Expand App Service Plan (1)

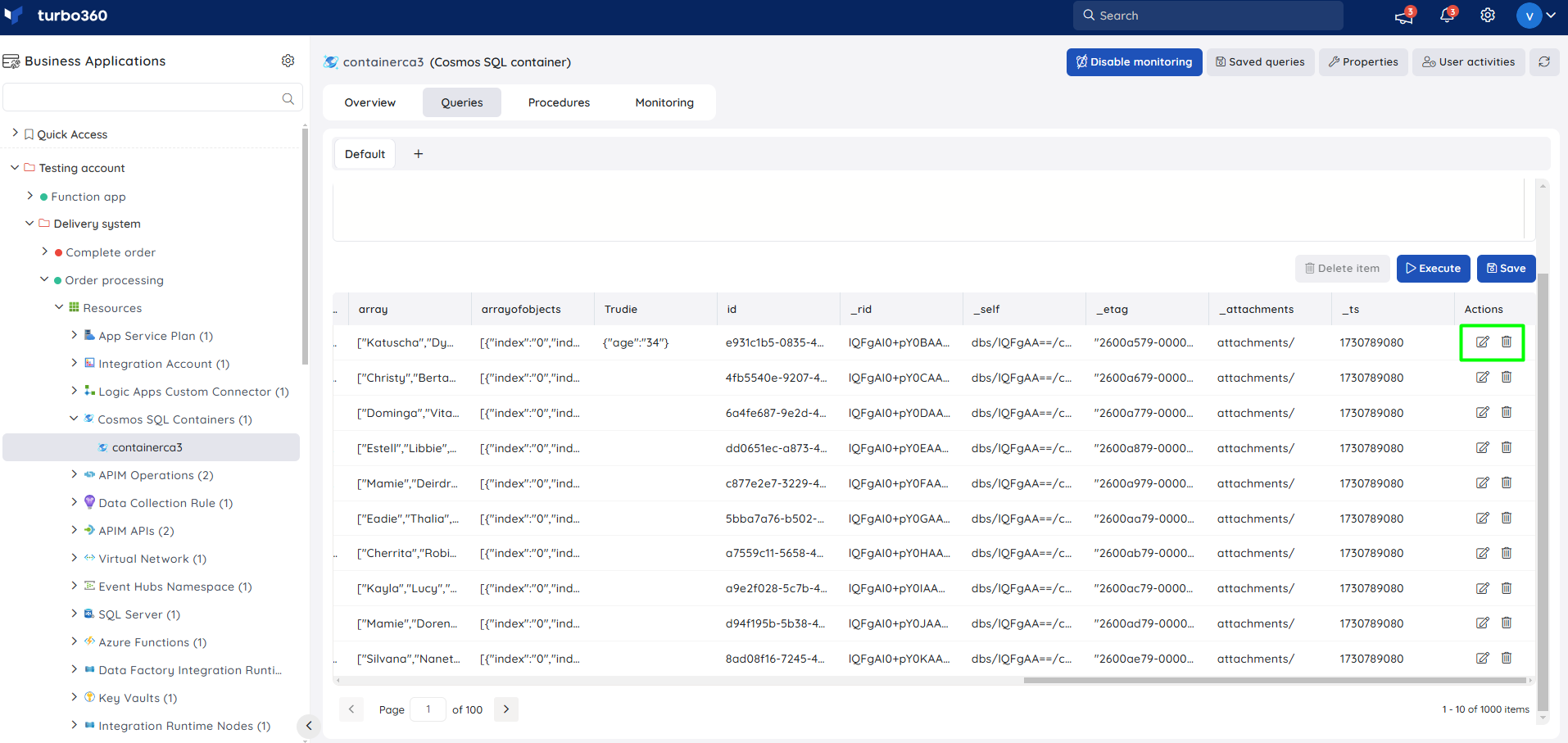[x=75, y=335]
